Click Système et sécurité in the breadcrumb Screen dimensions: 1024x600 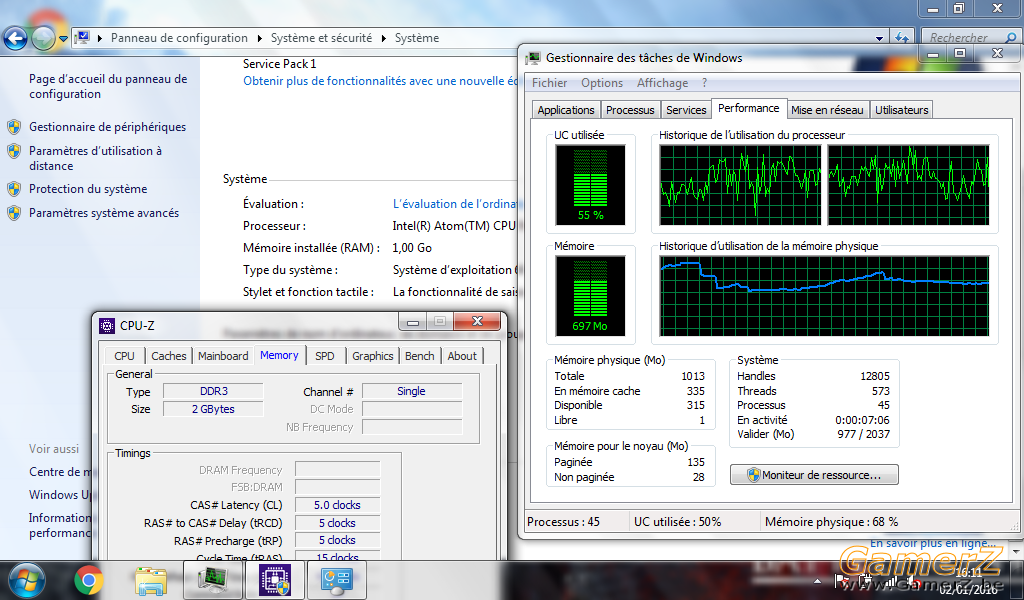coord(321,38)
